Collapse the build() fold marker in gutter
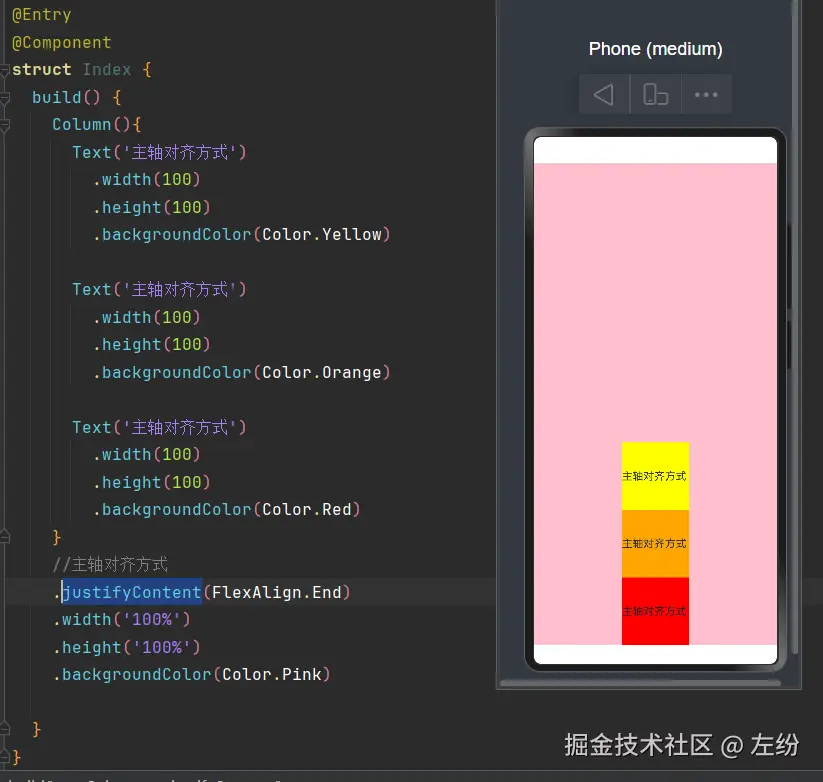The image size is (823, 782). coord(5,98)
